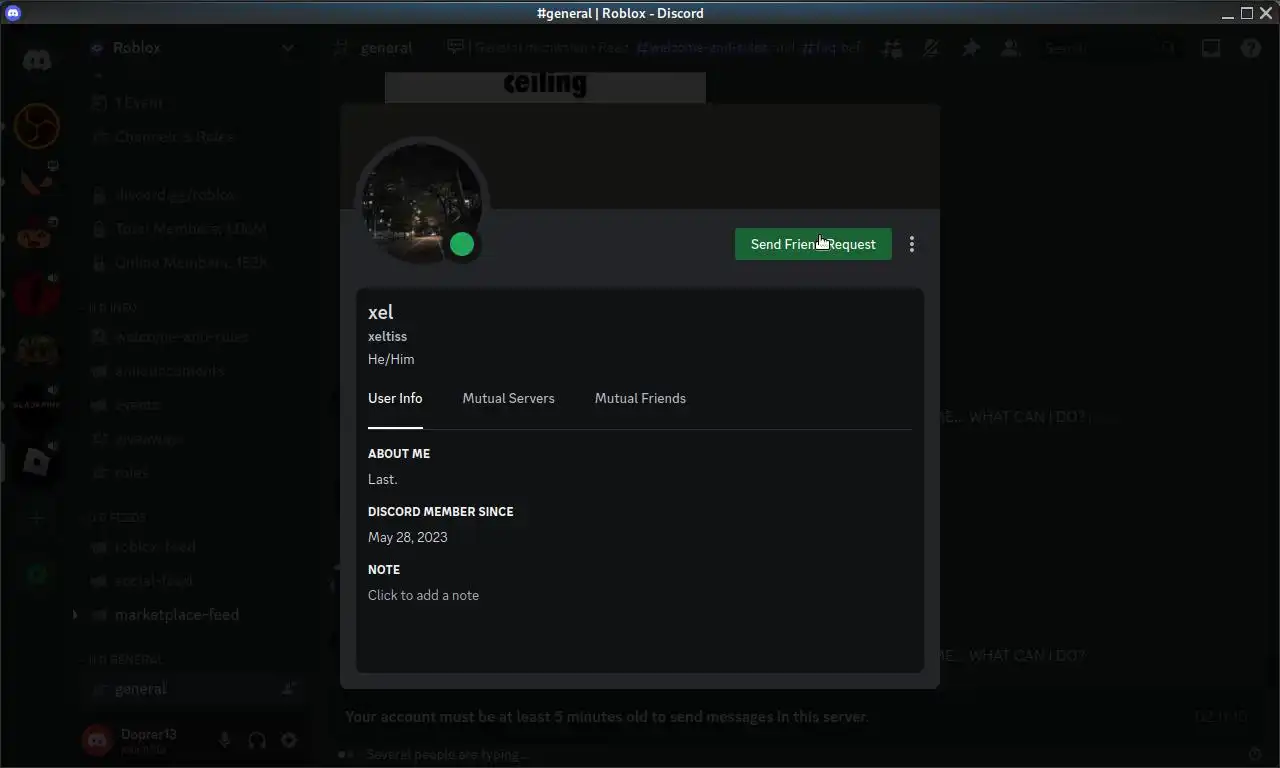Open the Roblox server icon in sidebar
This screenshot has width=1280, height=768.
[x=37, y=461]
